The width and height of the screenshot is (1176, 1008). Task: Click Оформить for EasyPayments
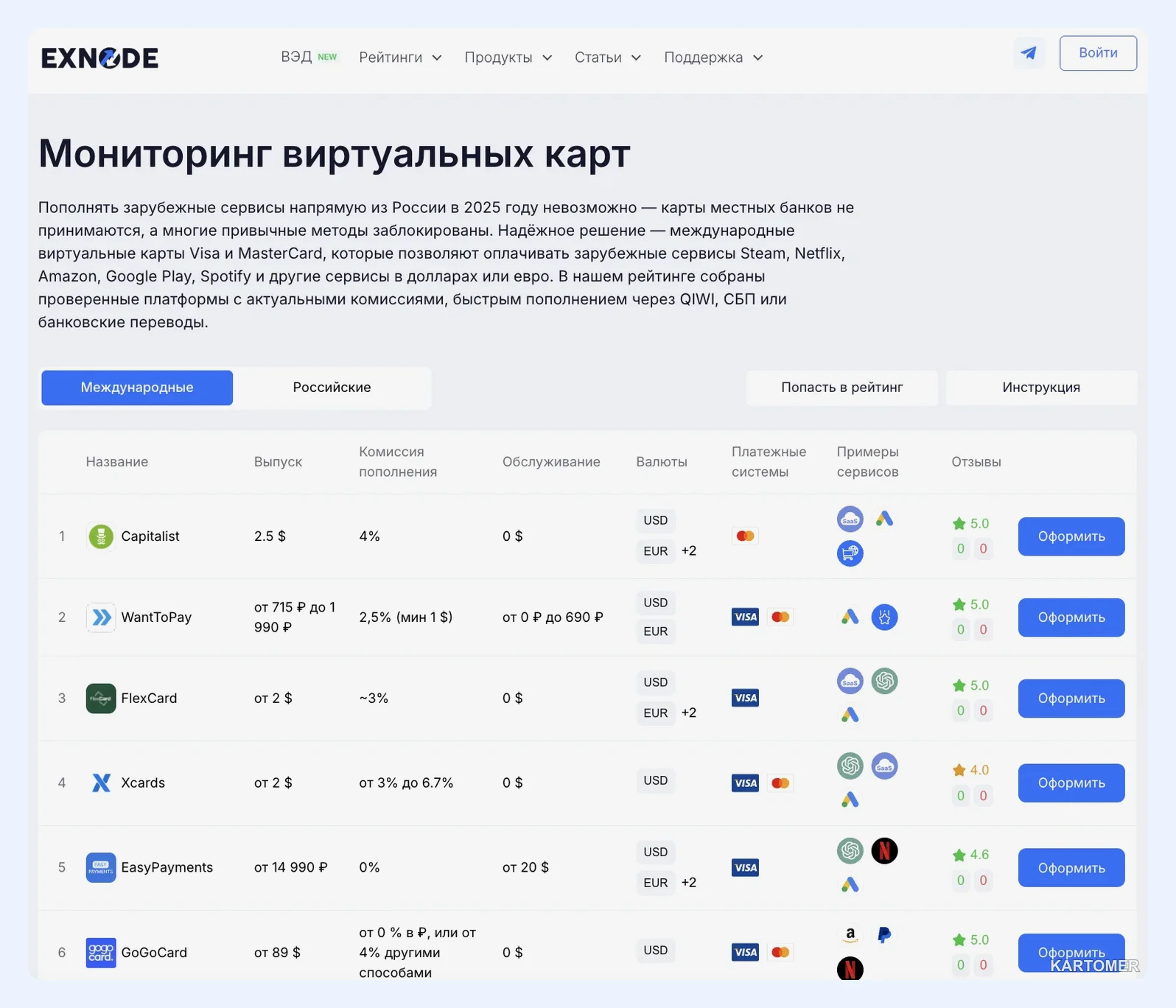point(1071,868)
